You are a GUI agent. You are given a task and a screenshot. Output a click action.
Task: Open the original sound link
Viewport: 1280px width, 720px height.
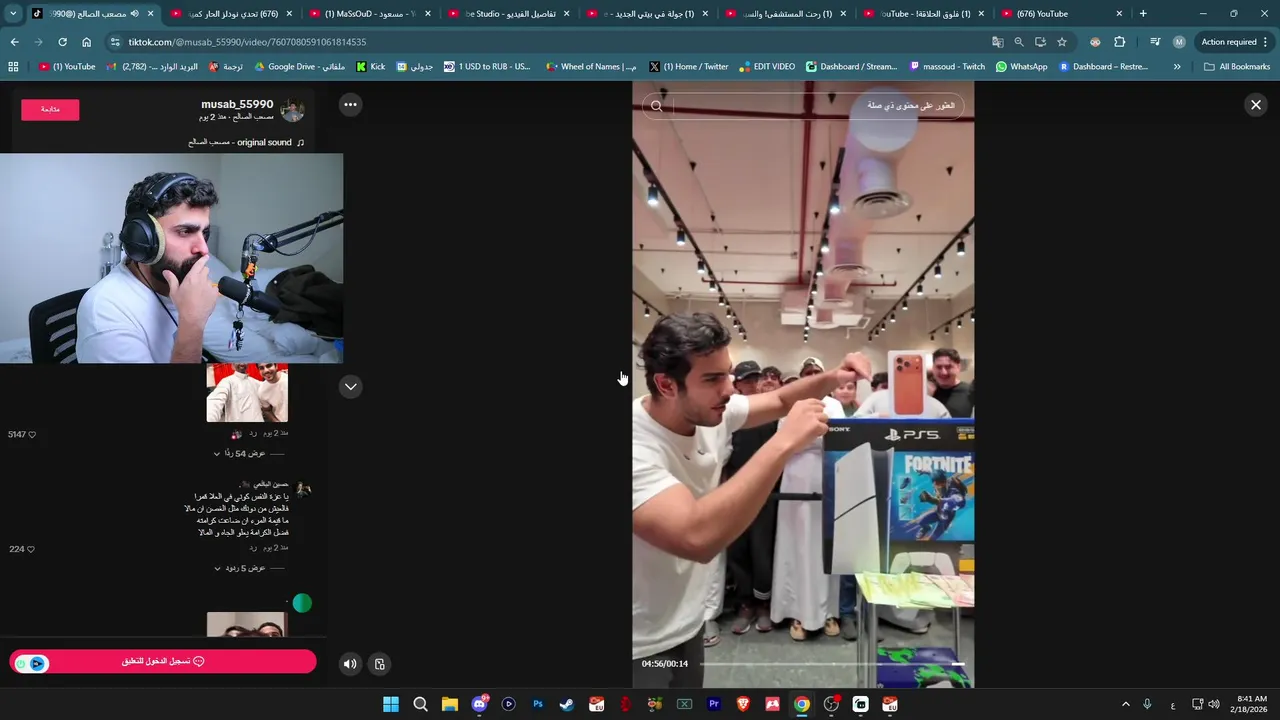click(246, 142)
